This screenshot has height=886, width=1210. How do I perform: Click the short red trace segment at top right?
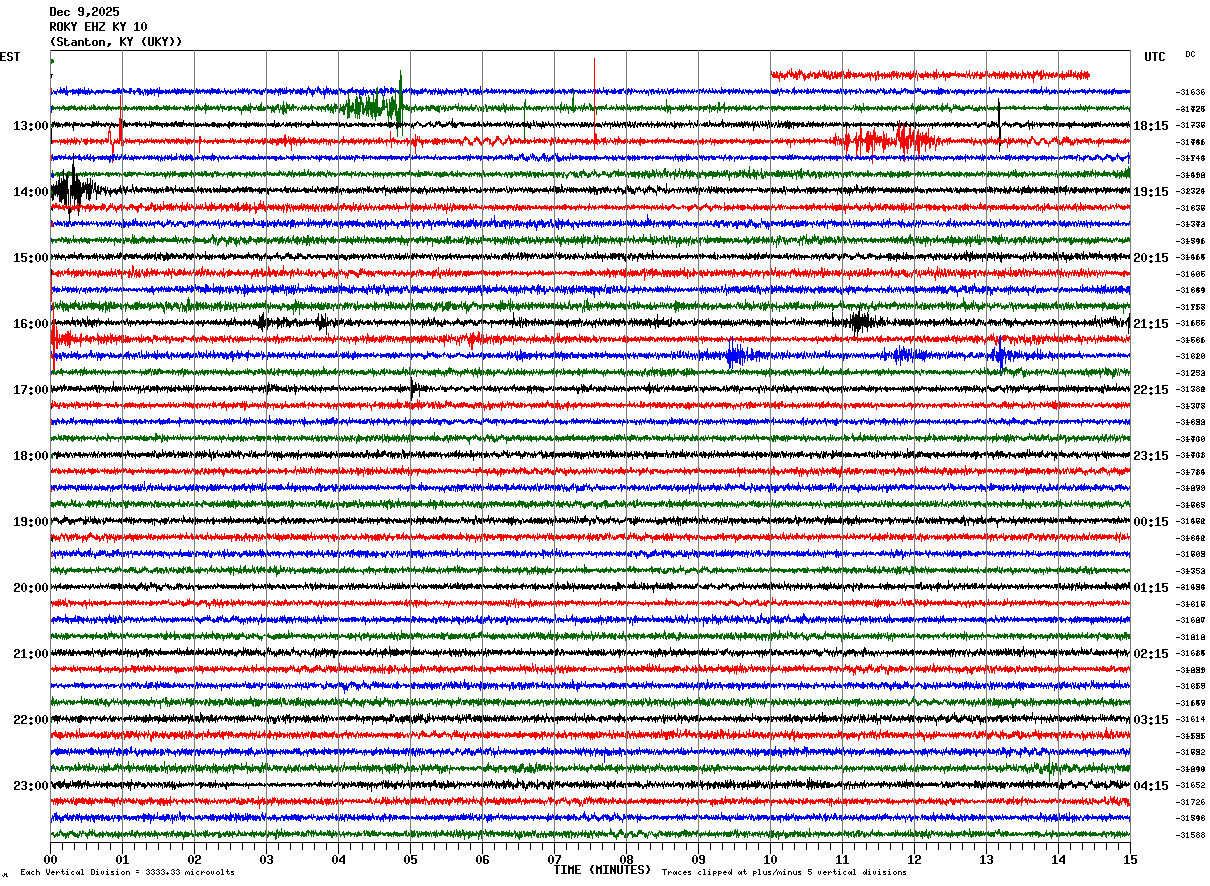click(x=930, y=74)
